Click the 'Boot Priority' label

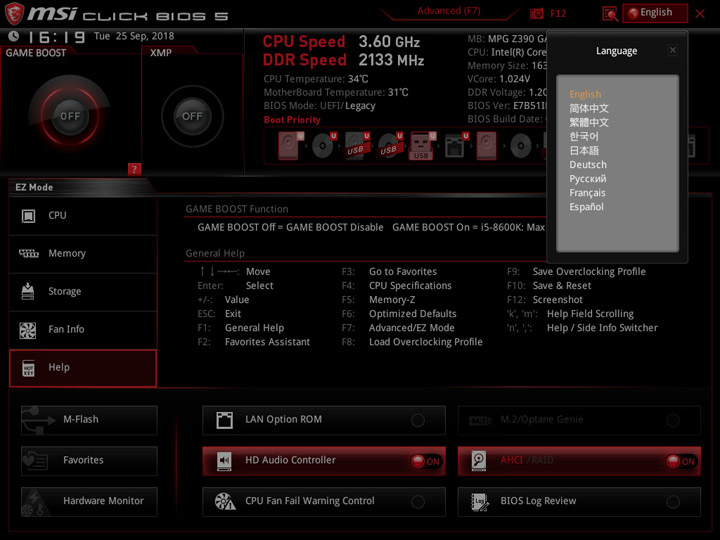tap(292, 120)
